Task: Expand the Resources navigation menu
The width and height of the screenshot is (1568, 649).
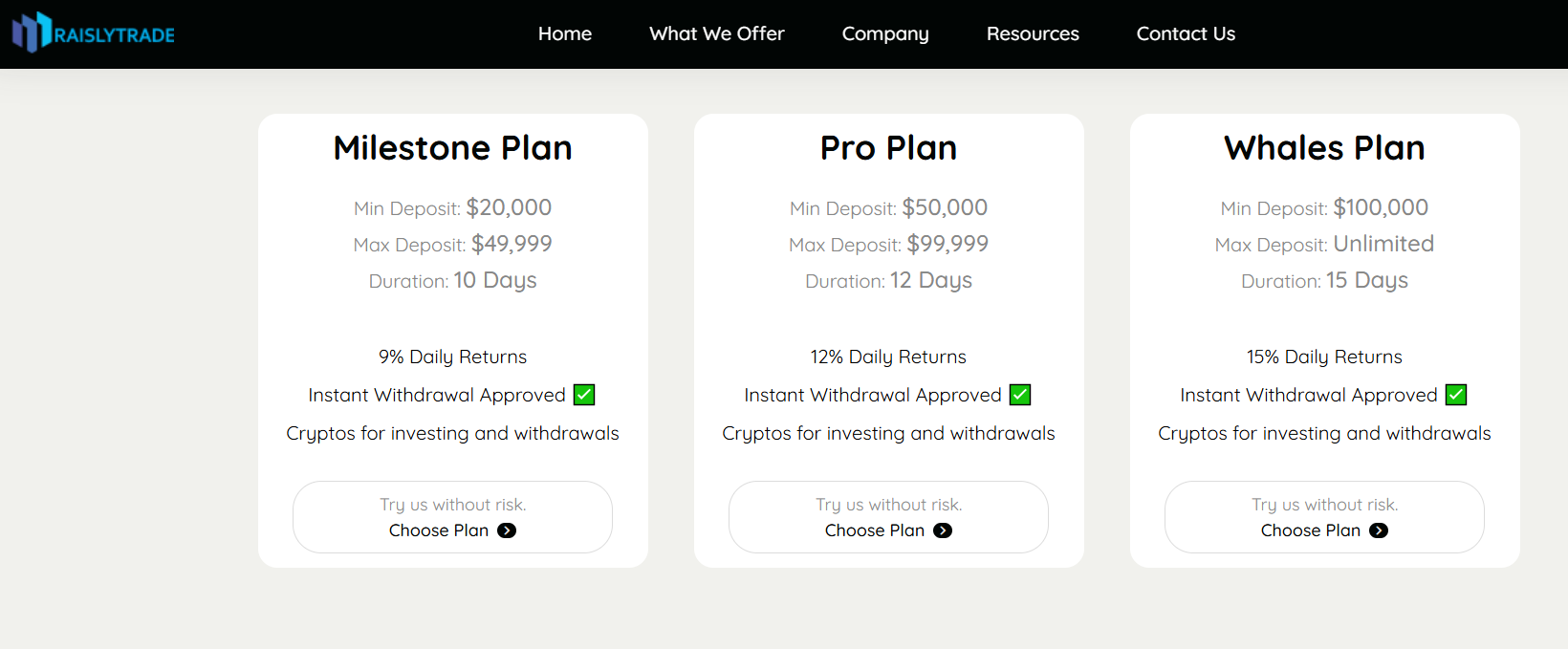Action: (x=1033, y=33)
